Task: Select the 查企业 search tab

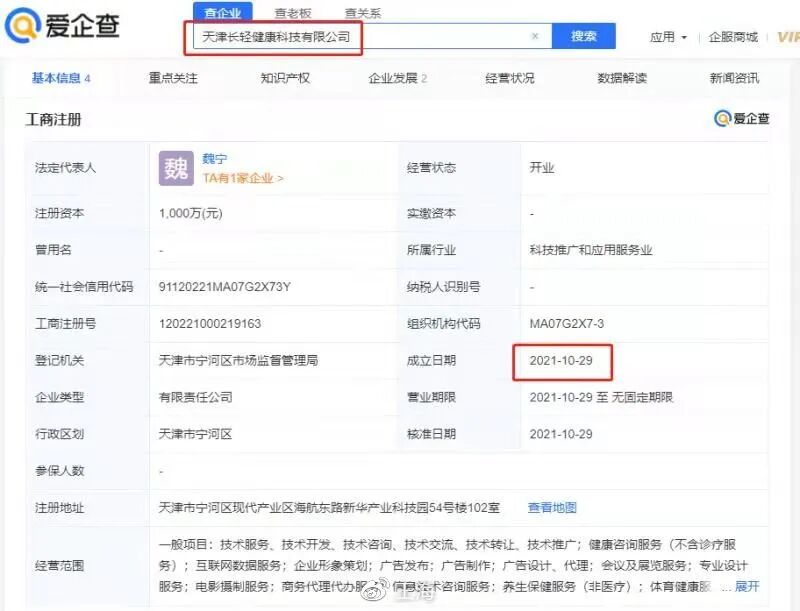Action: (223, 13)
